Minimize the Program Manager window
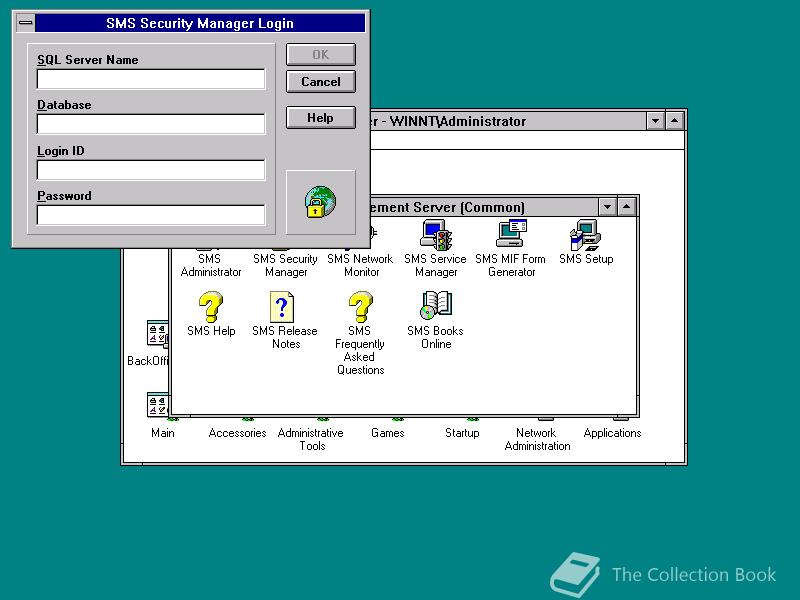The height and width of the screenshot is (600, 800). 655,121
